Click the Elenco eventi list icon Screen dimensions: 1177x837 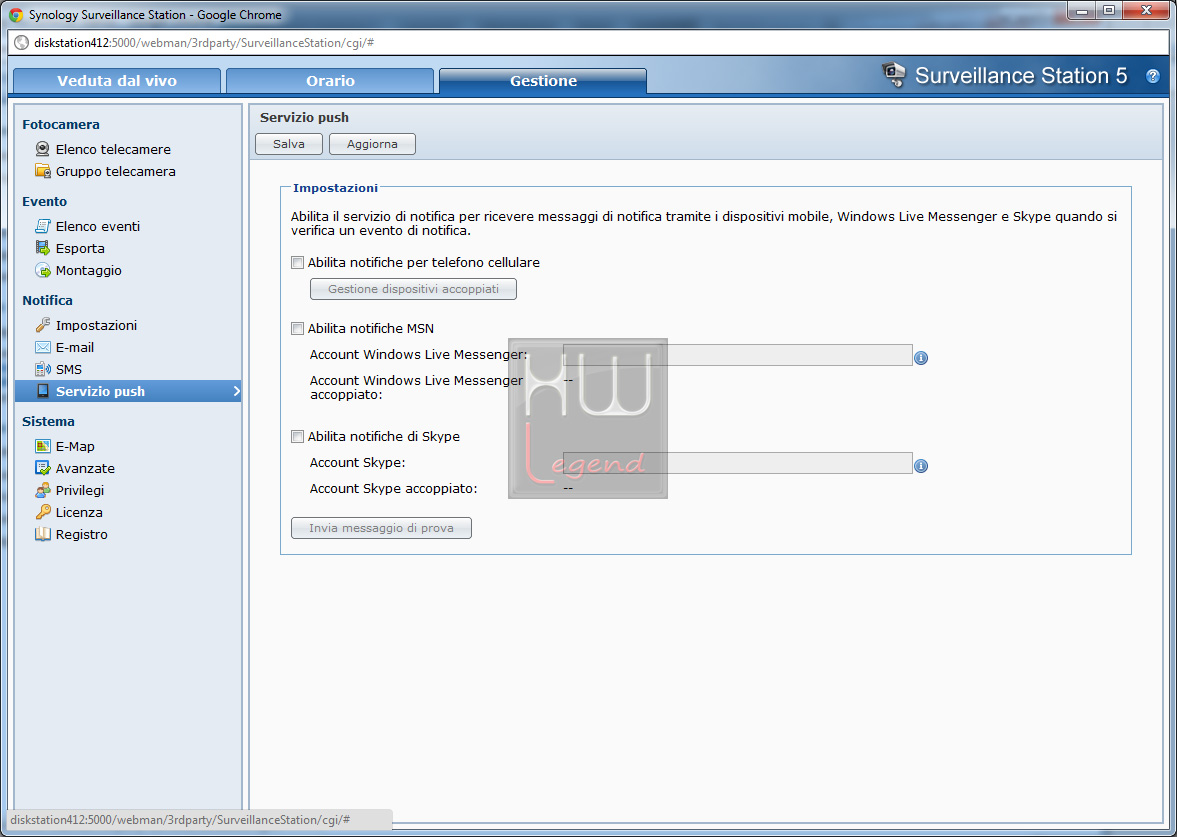(x=43, y=226)
